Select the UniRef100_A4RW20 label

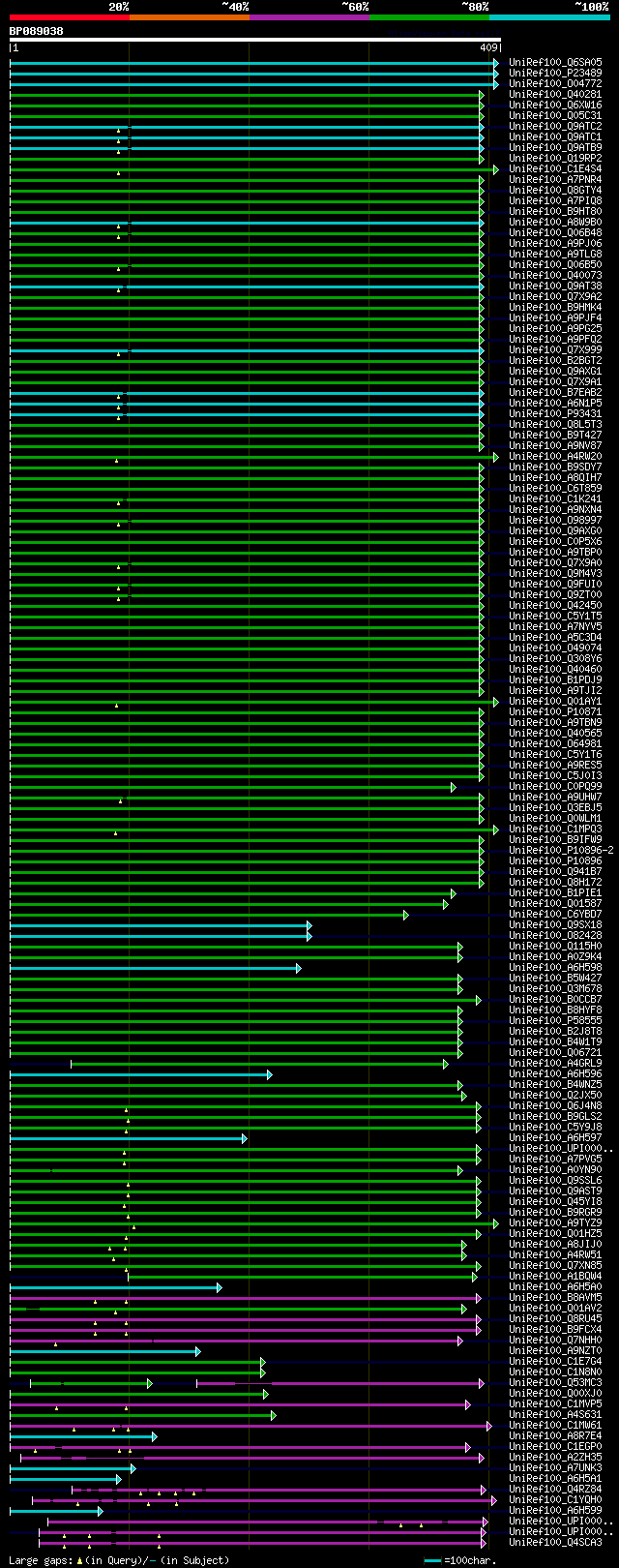(x=555, y=457)
